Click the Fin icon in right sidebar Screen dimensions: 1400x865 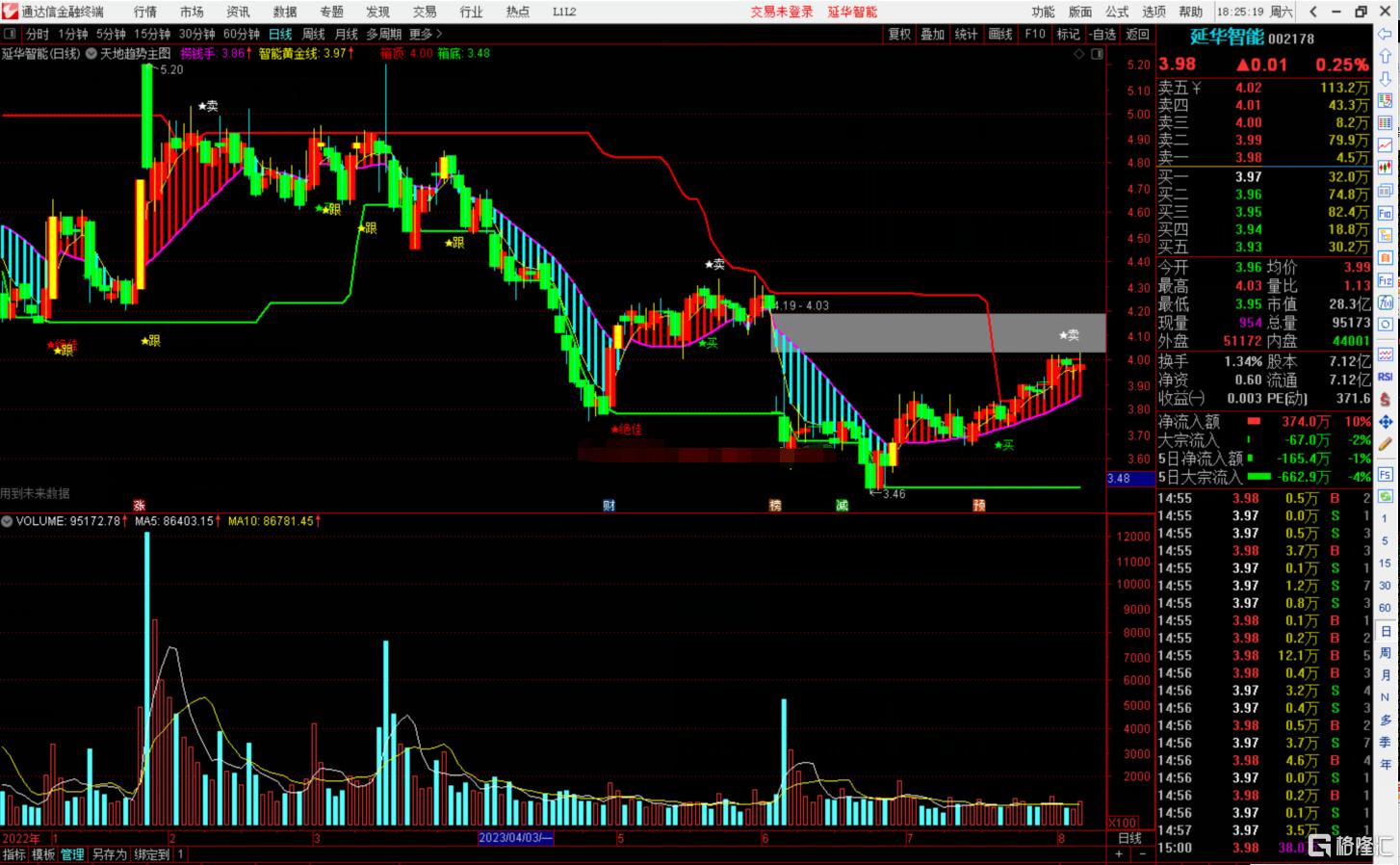point(1386,214)
